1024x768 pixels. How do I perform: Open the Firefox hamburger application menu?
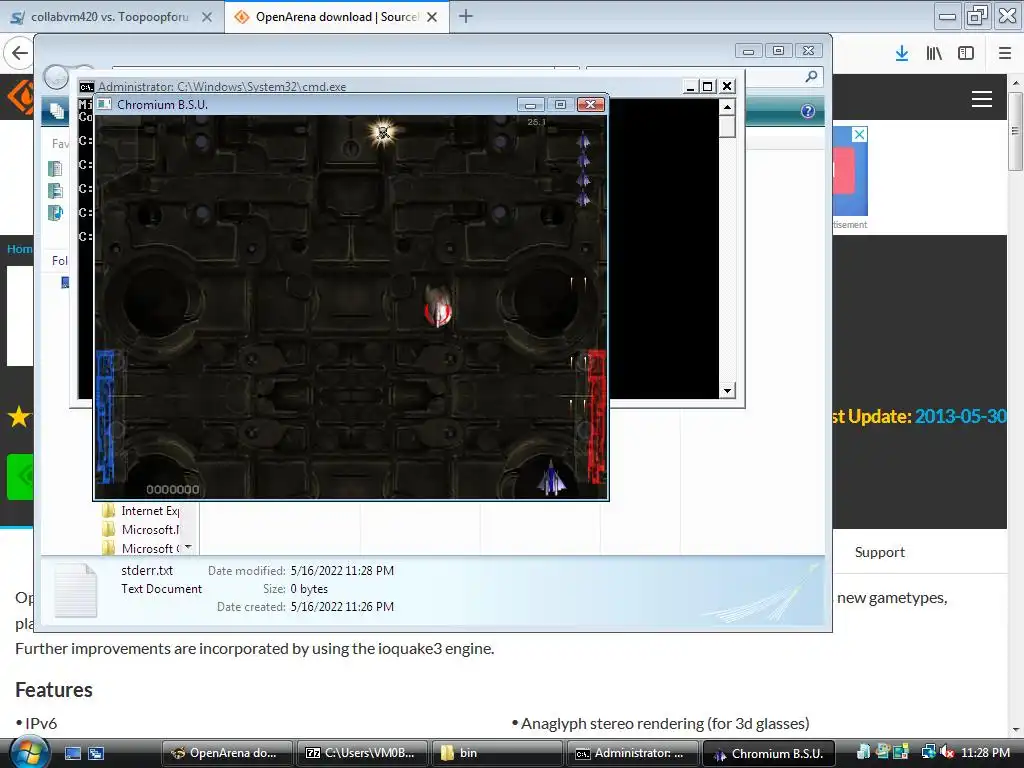[1004, 54]
